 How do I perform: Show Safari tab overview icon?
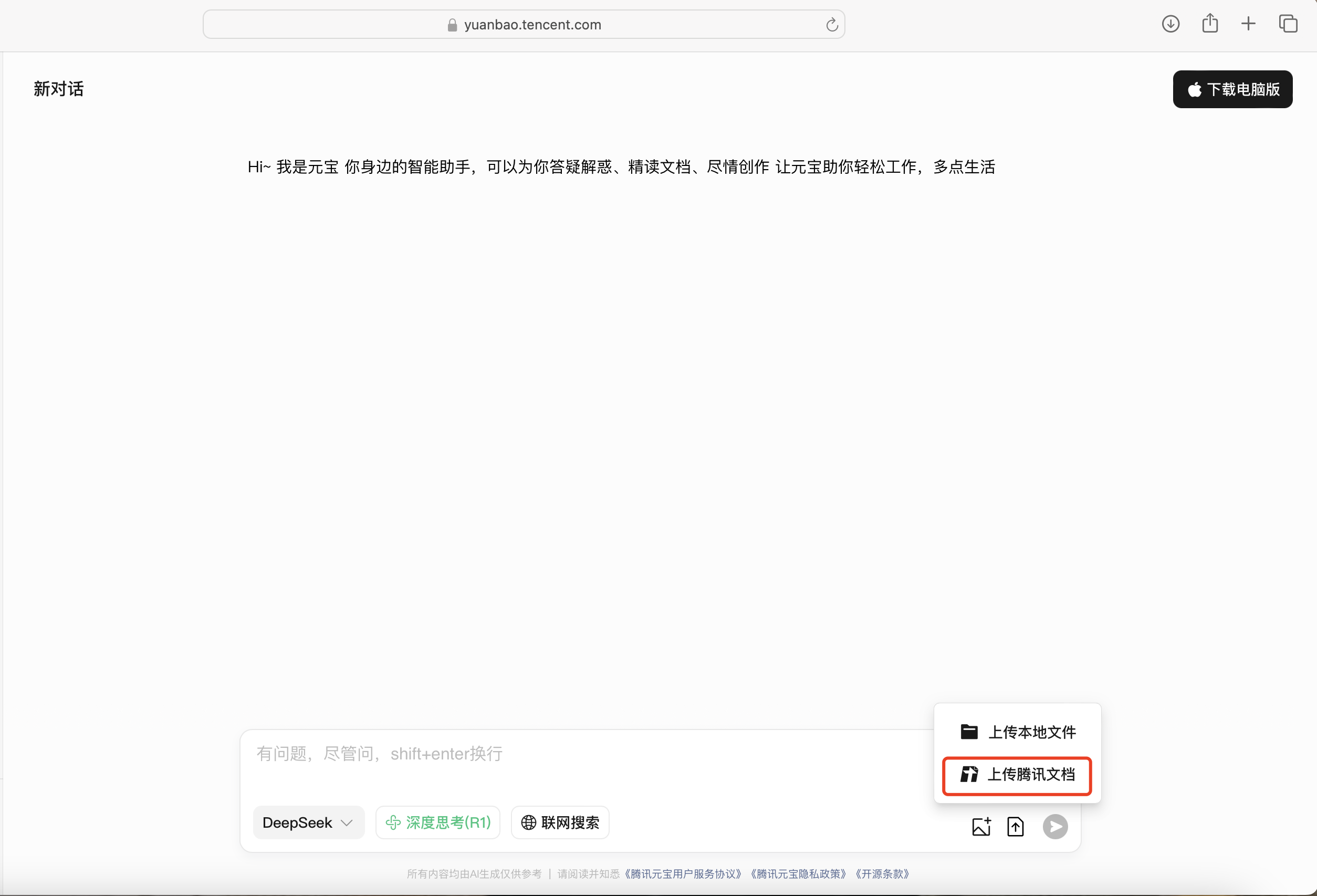1288,24
